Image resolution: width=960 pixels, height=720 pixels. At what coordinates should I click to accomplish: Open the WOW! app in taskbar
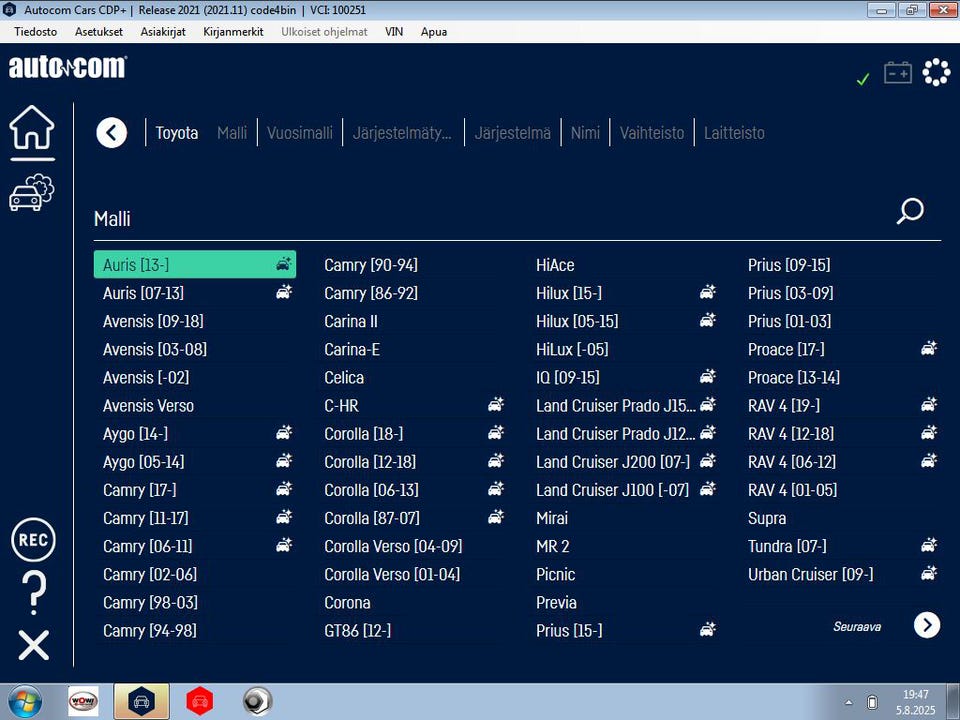83,701
